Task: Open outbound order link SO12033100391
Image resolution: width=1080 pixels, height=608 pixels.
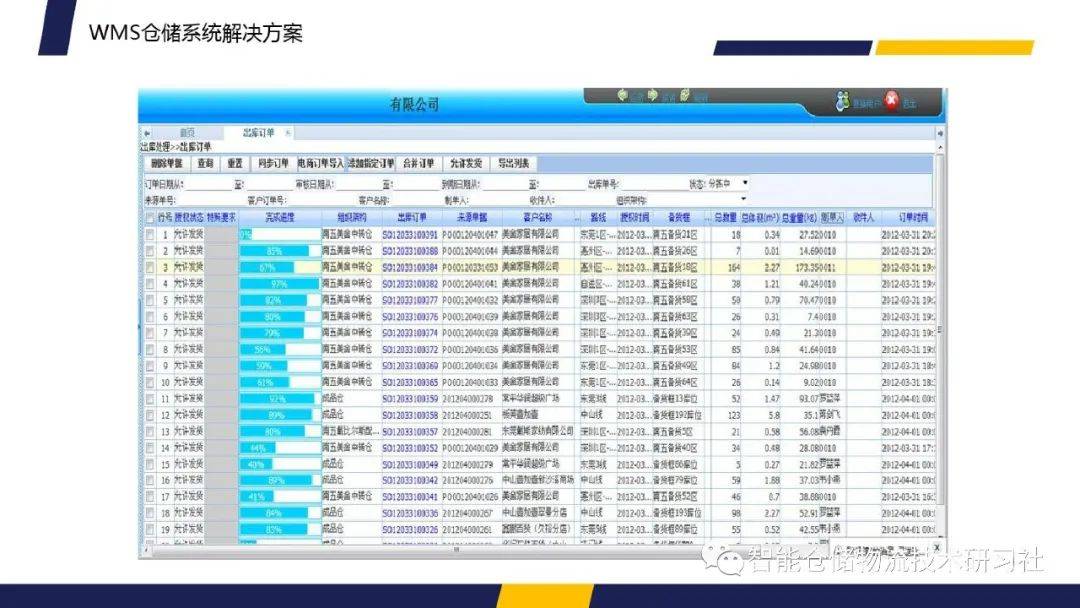Action: point(410,235)
